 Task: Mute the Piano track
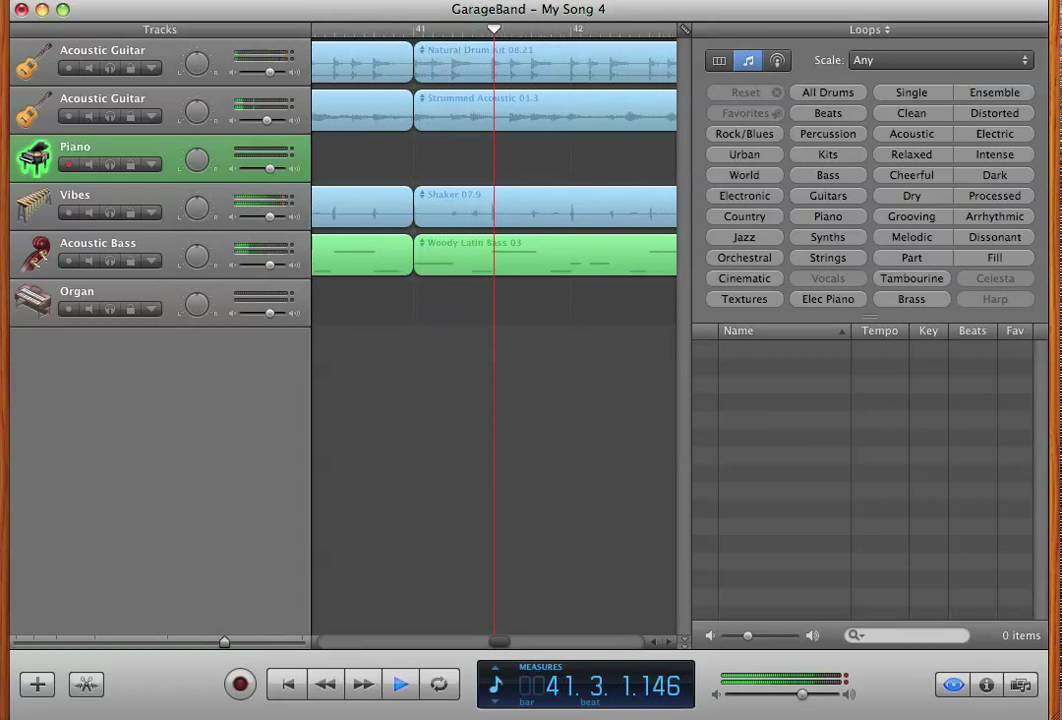89,165
